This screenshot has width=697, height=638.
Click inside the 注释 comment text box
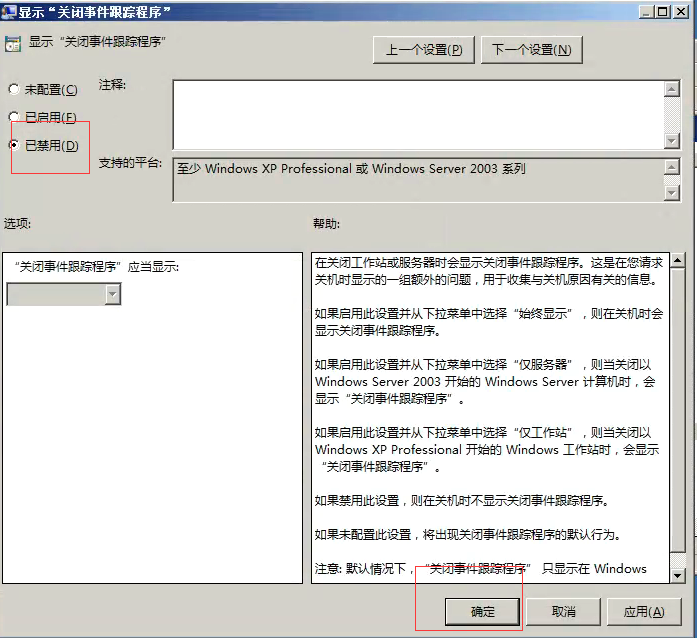point(418,115)
